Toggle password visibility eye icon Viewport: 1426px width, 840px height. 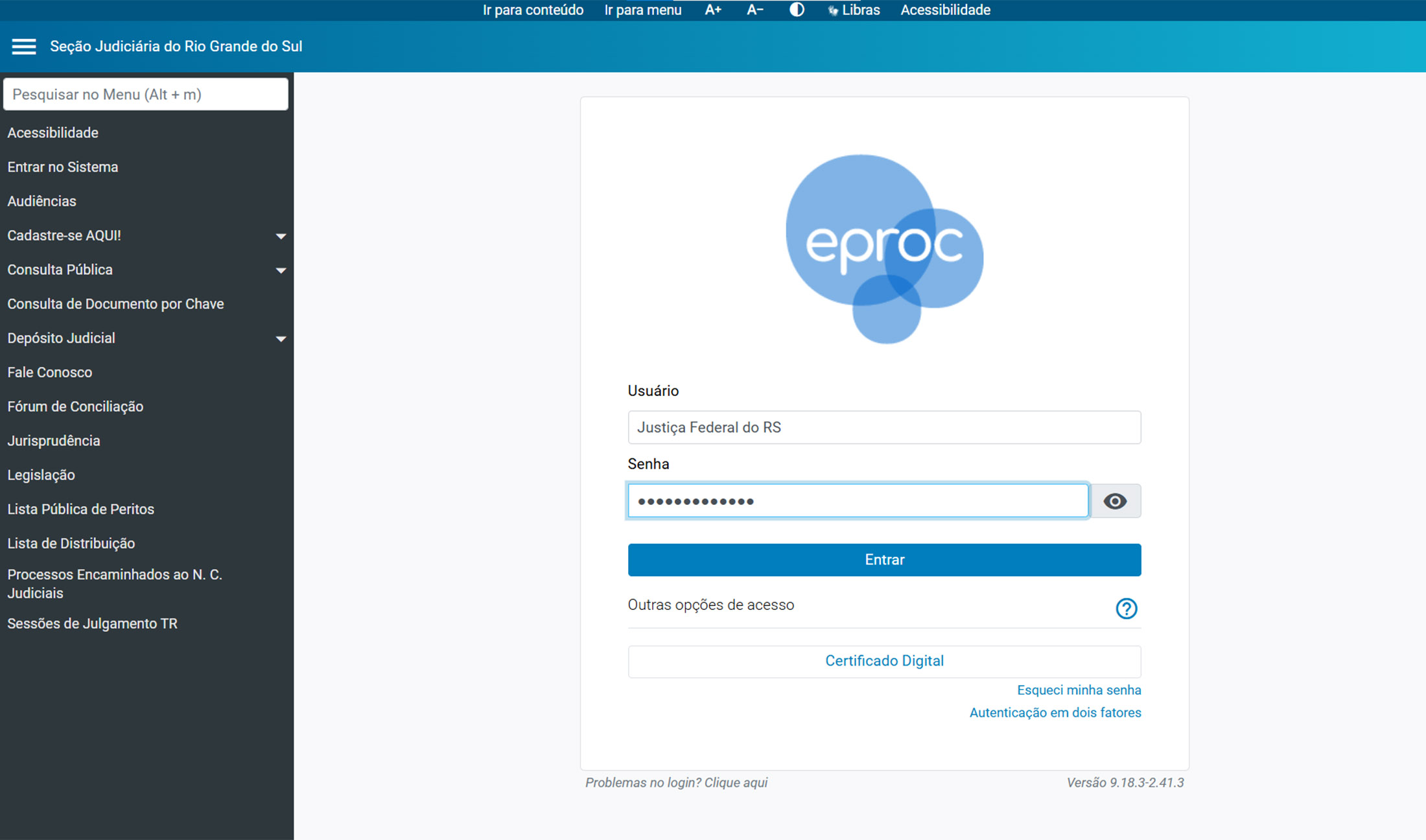pos(1115,501)
